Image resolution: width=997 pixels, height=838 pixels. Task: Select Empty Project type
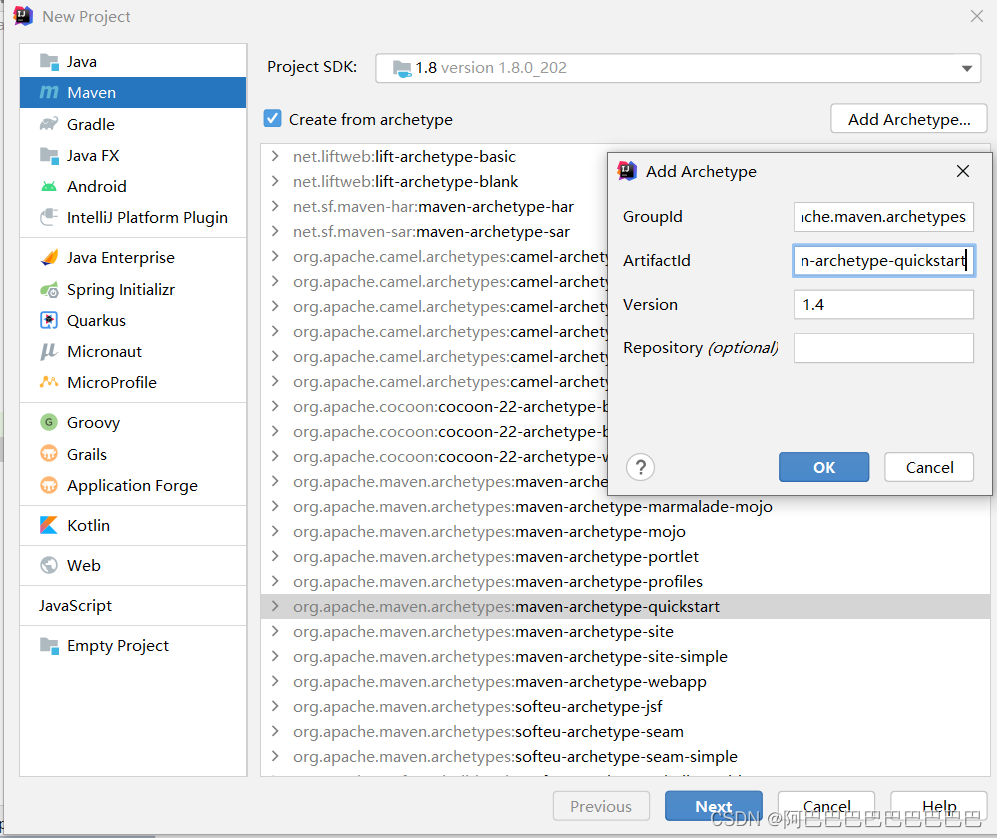133,645
